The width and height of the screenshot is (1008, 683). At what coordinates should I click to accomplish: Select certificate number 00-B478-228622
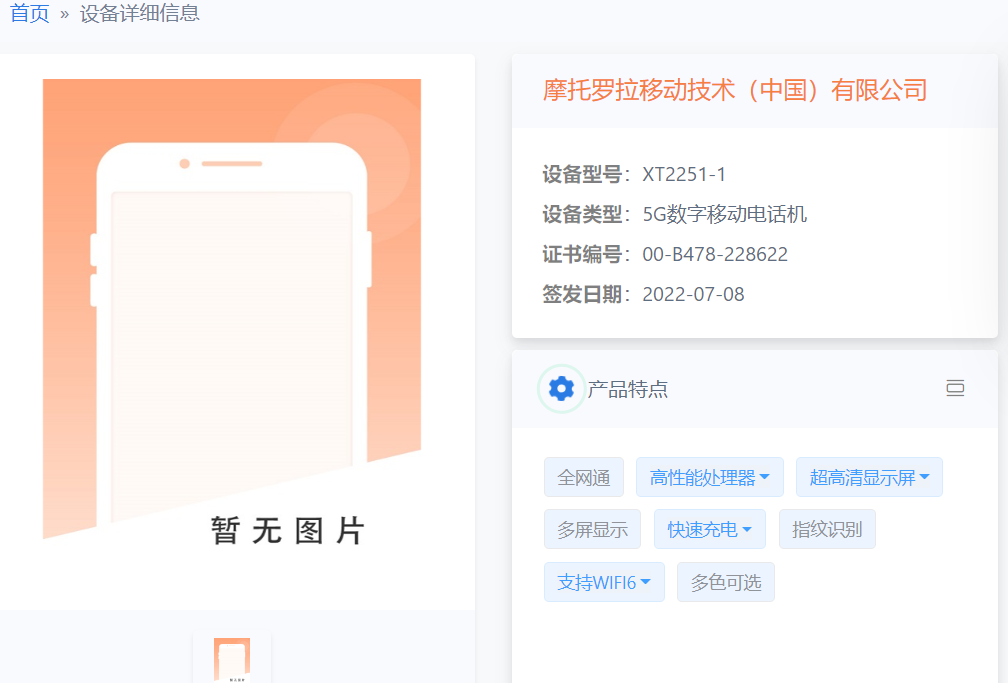715,254
